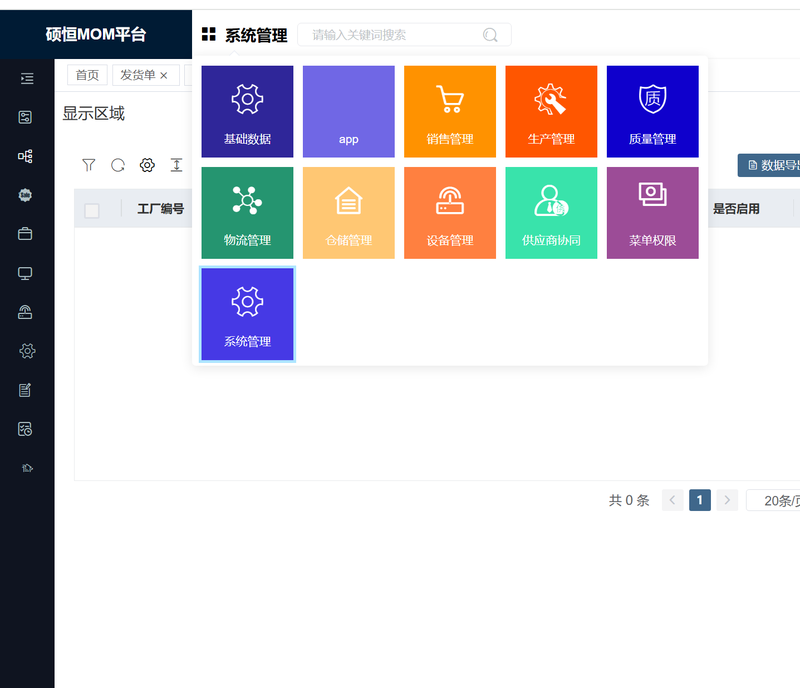Image resolution: width=800 pixels, height=688 pixels.
Task: Close the 发货单 tab
Action: pos(164,76)
